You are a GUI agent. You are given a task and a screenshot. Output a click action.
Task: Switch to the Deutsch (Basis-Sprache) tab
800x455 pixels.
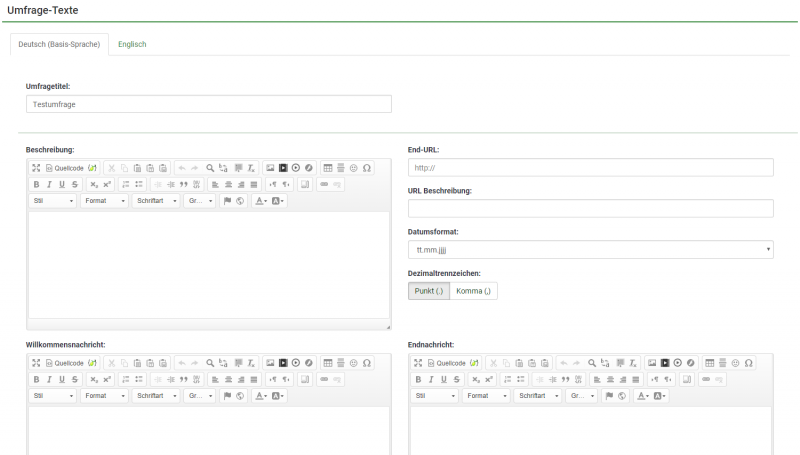[x=59, y=44]
